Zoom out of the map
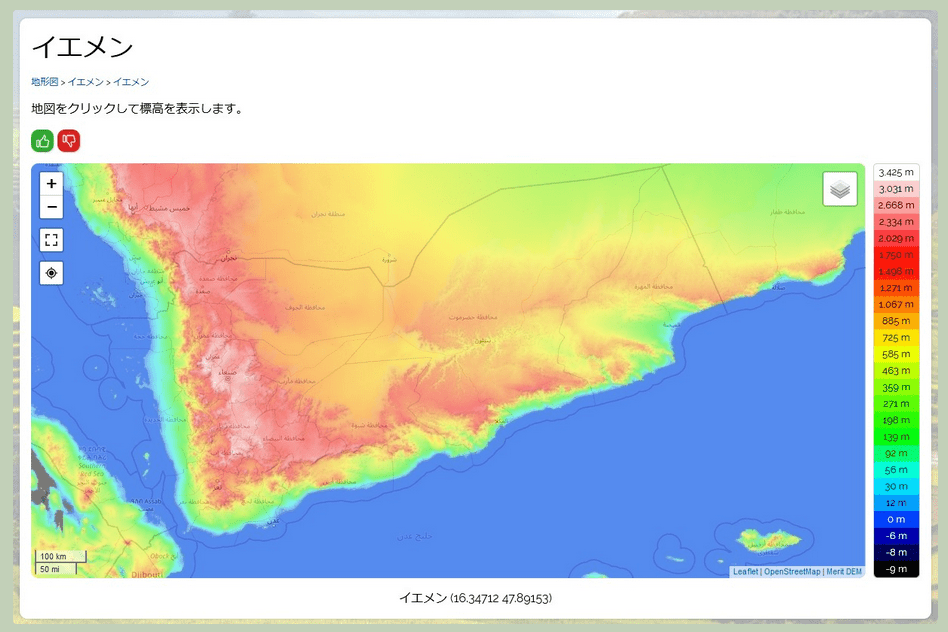Viewport: 948px width, 632px height. point(52,208)
